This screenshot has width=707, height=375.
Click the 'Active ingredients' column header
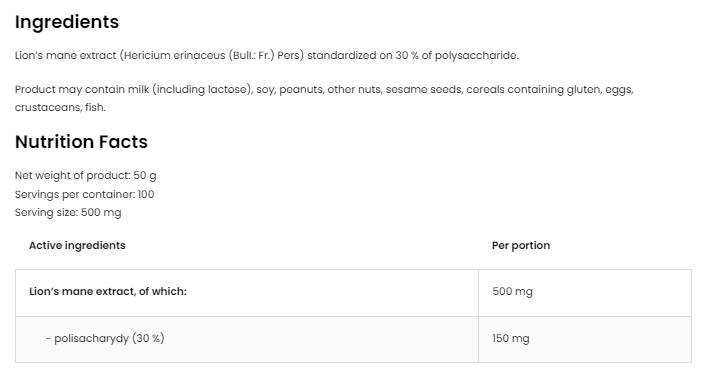coord(77,245)
